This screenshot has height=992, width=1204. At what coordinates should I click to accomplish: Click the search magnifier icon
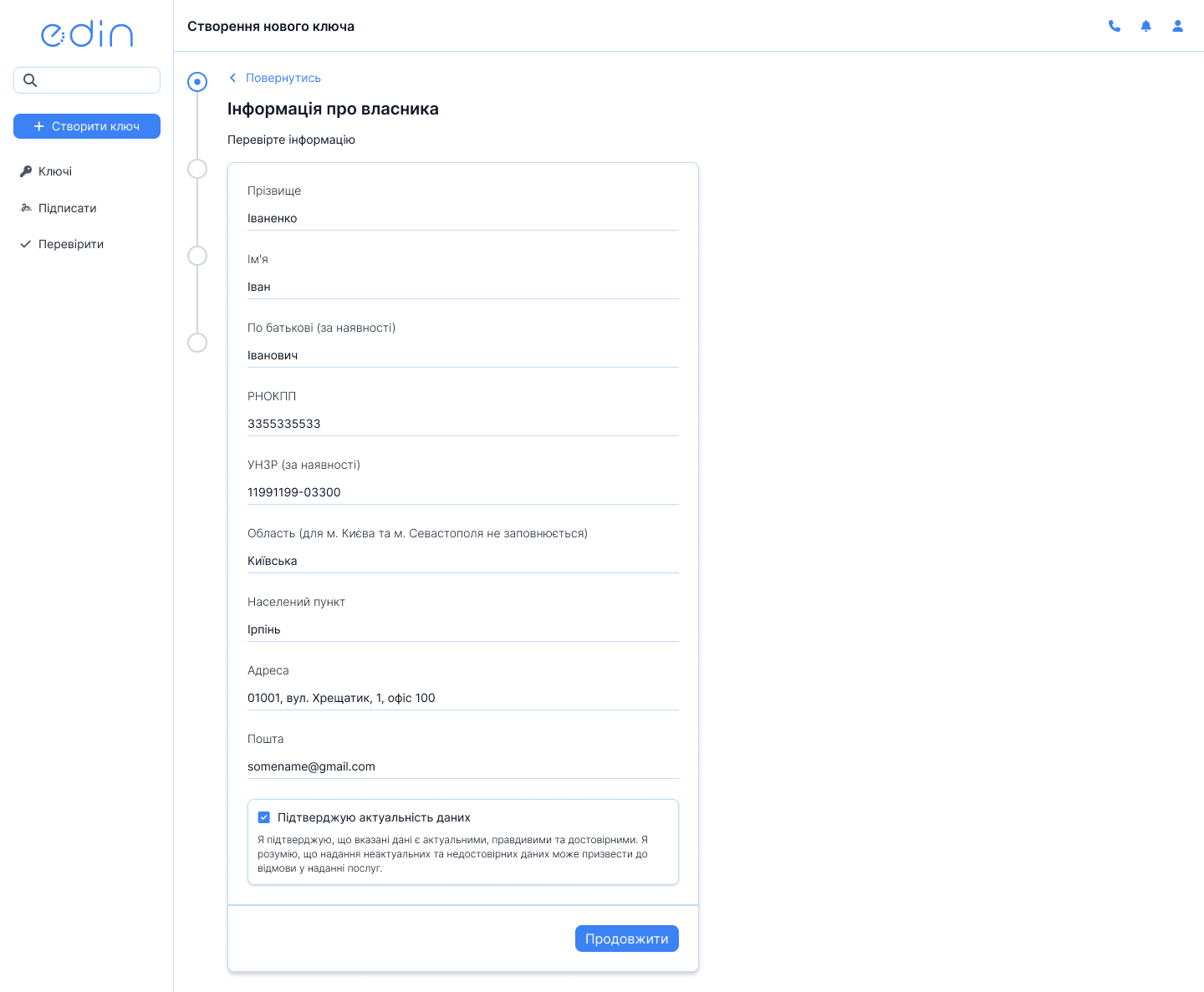pyautogui.click(x=30, y=80)
